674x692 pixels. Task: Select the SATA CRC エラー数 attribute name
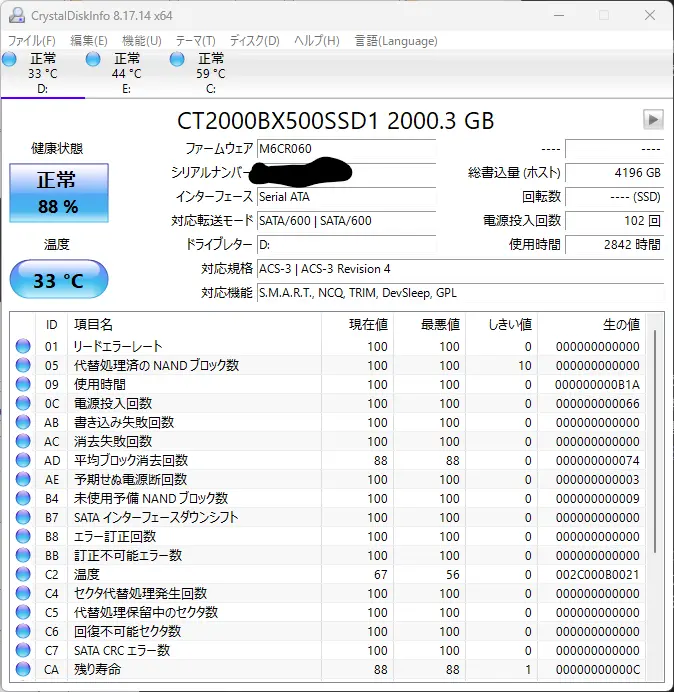[122, 651]
